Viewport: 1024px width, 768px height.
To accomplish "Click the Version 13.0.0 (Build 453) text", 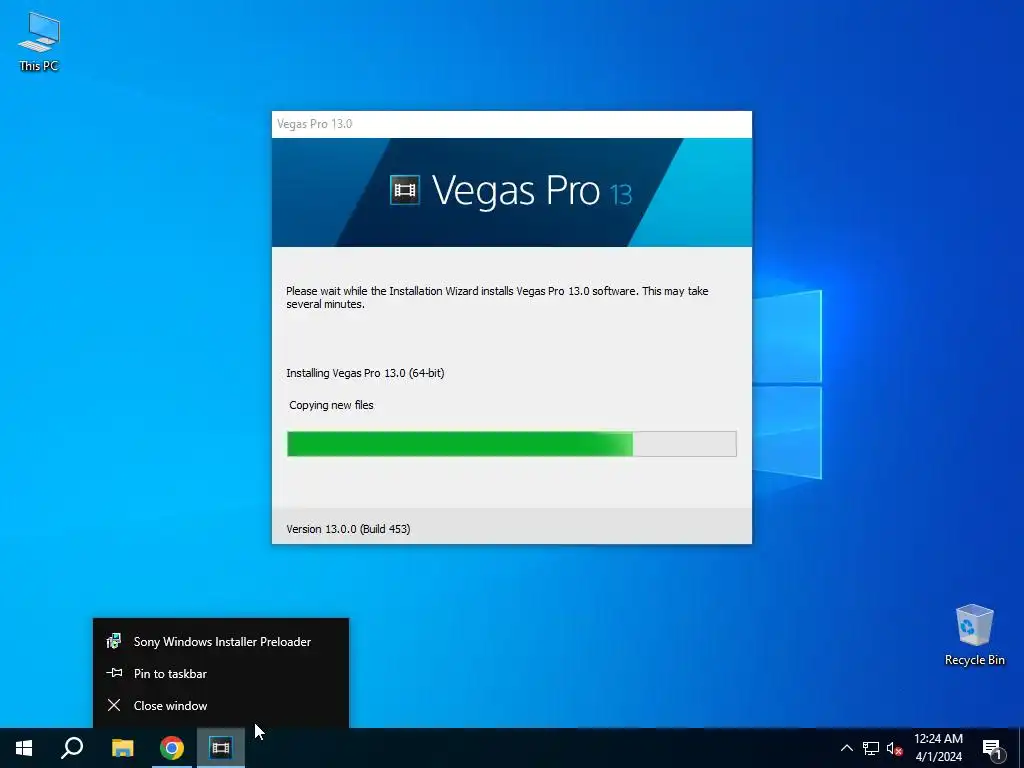I will click(x=348, y=529).
